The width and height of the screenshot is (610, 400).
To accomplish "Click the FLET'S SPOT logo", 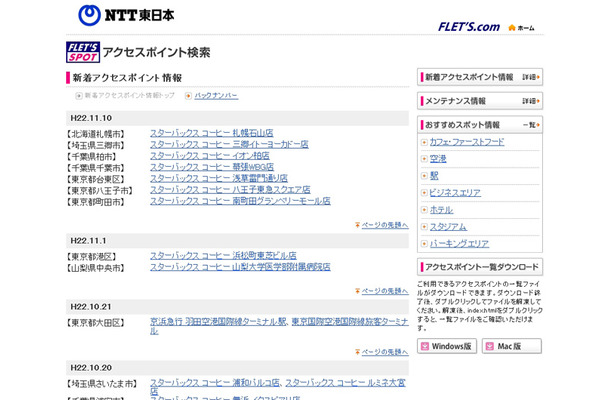I will pyautogui.click(x=83, y=52).
